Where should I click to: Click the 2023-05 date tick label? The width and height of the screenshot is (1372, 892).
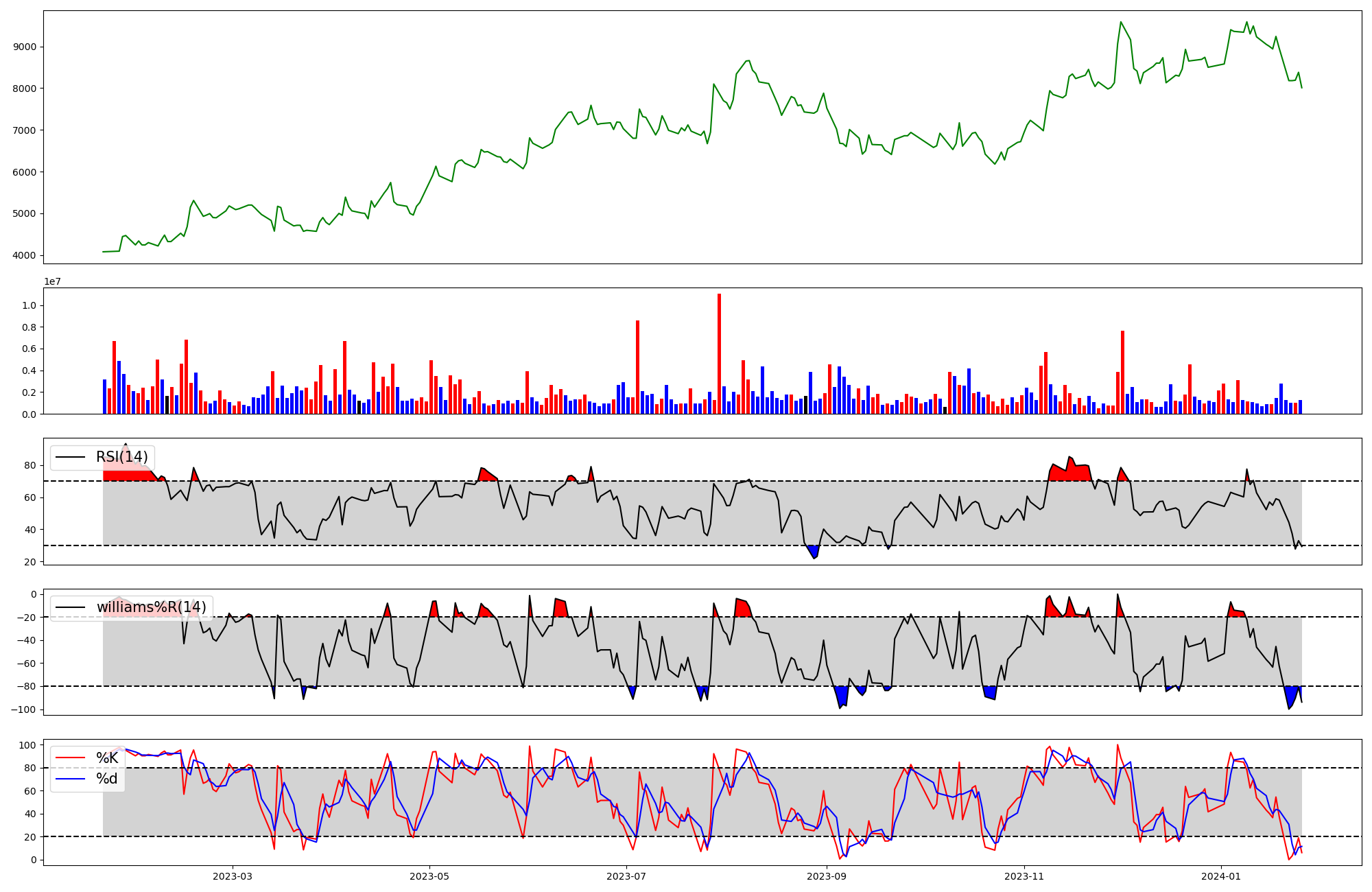[x=429, y=876]
